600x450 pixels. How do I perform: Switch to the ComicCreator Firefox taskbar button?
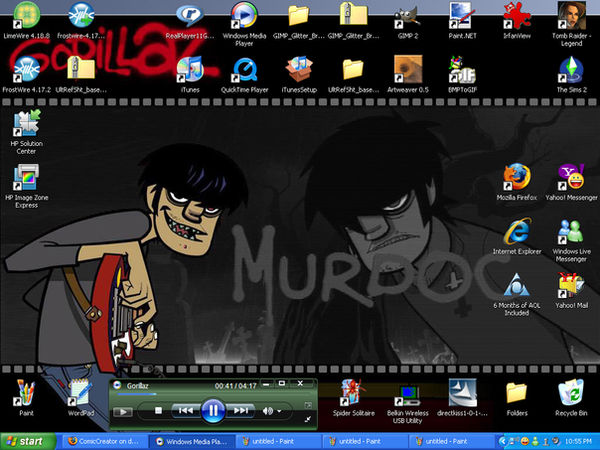click(103, 441)
